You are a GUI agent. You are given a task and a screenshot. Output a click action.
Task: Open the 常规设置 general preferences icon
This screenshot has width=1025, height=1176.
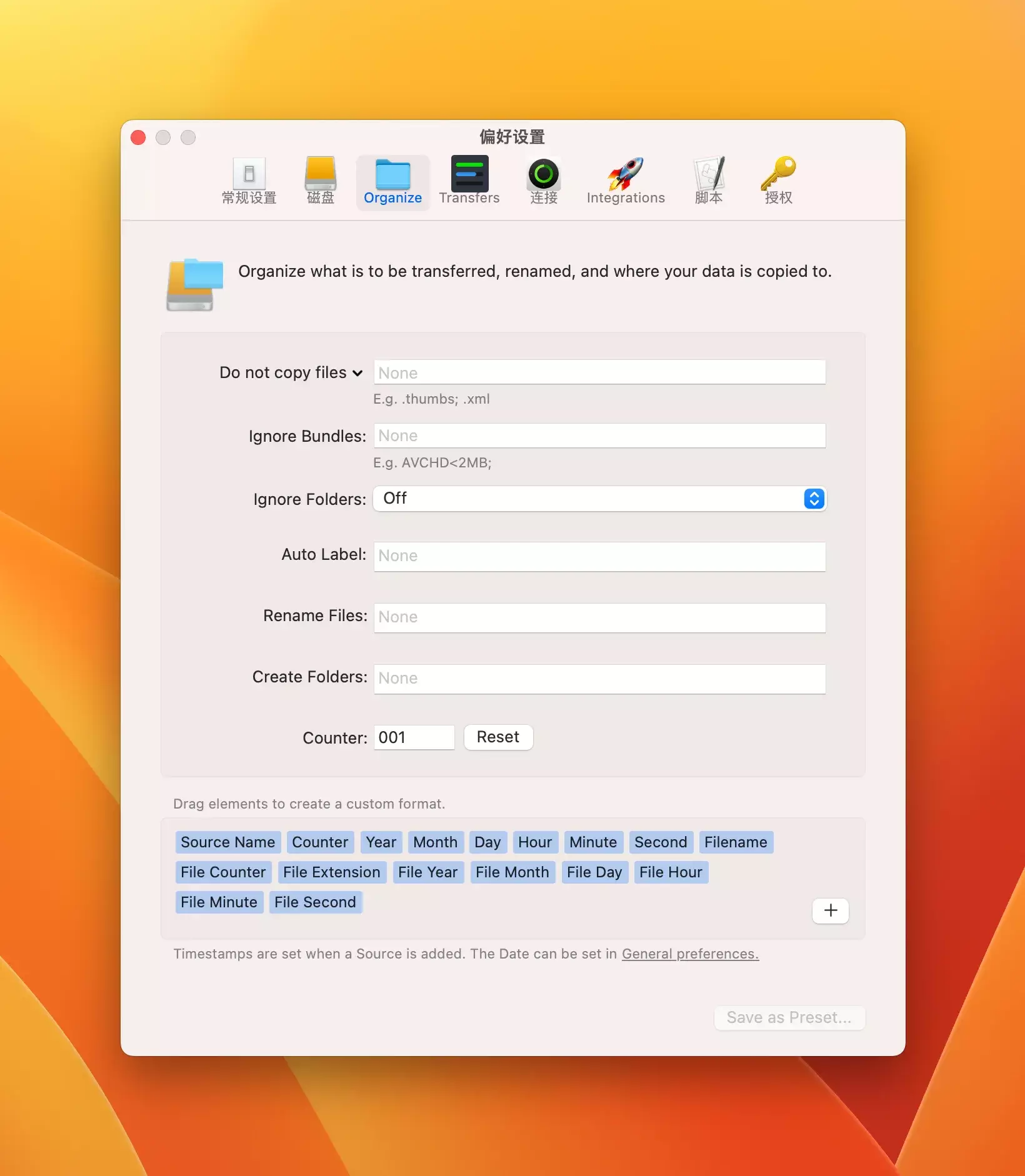coord(249,181)
